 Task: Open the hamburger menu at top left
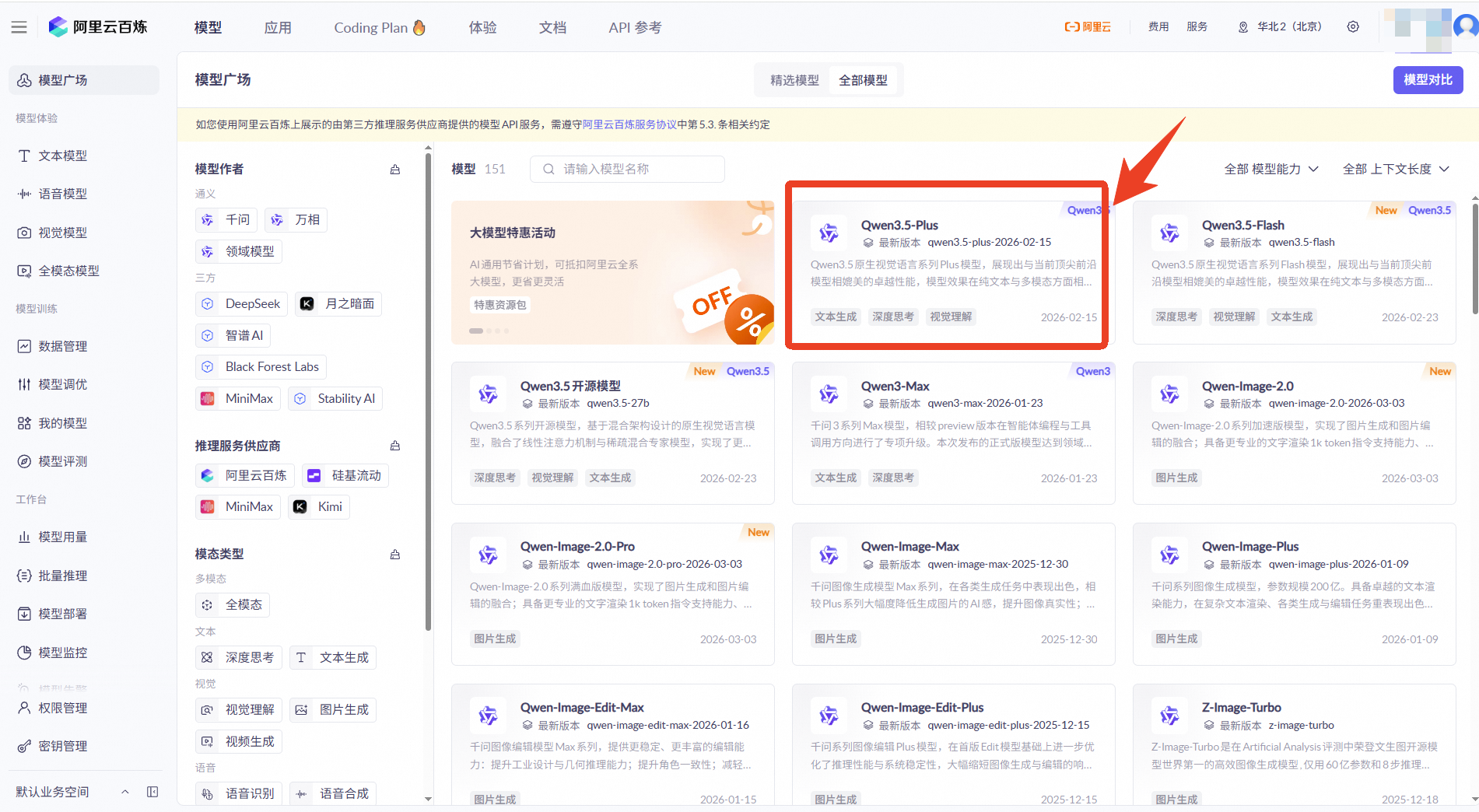(x=19, y=27)
